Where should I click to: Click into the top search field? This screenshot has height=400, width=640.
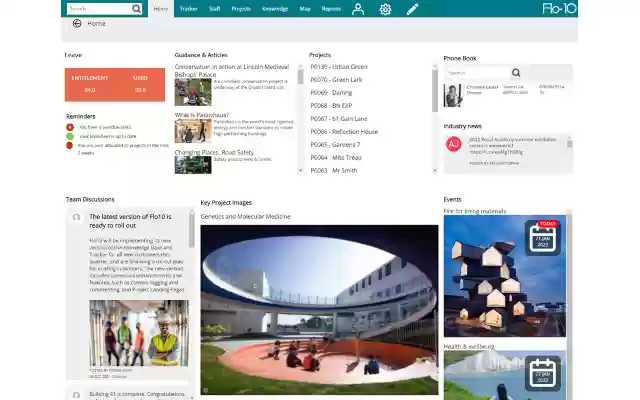pyautogui.click(x=99, y=9)
